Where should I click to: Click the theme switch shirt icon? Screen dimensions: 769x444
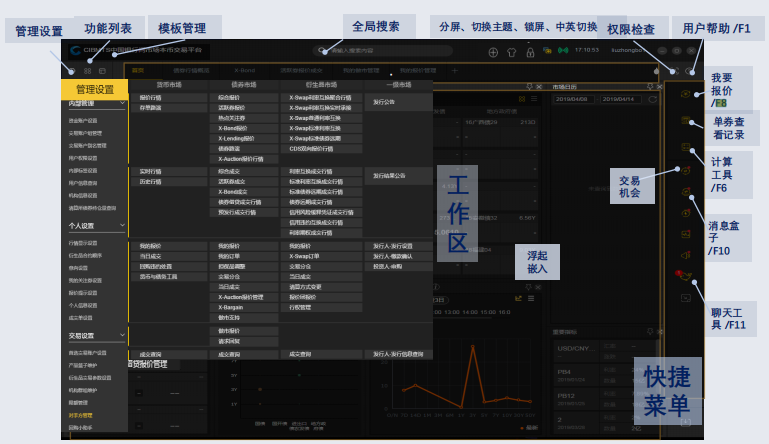[x=510, y=51]
